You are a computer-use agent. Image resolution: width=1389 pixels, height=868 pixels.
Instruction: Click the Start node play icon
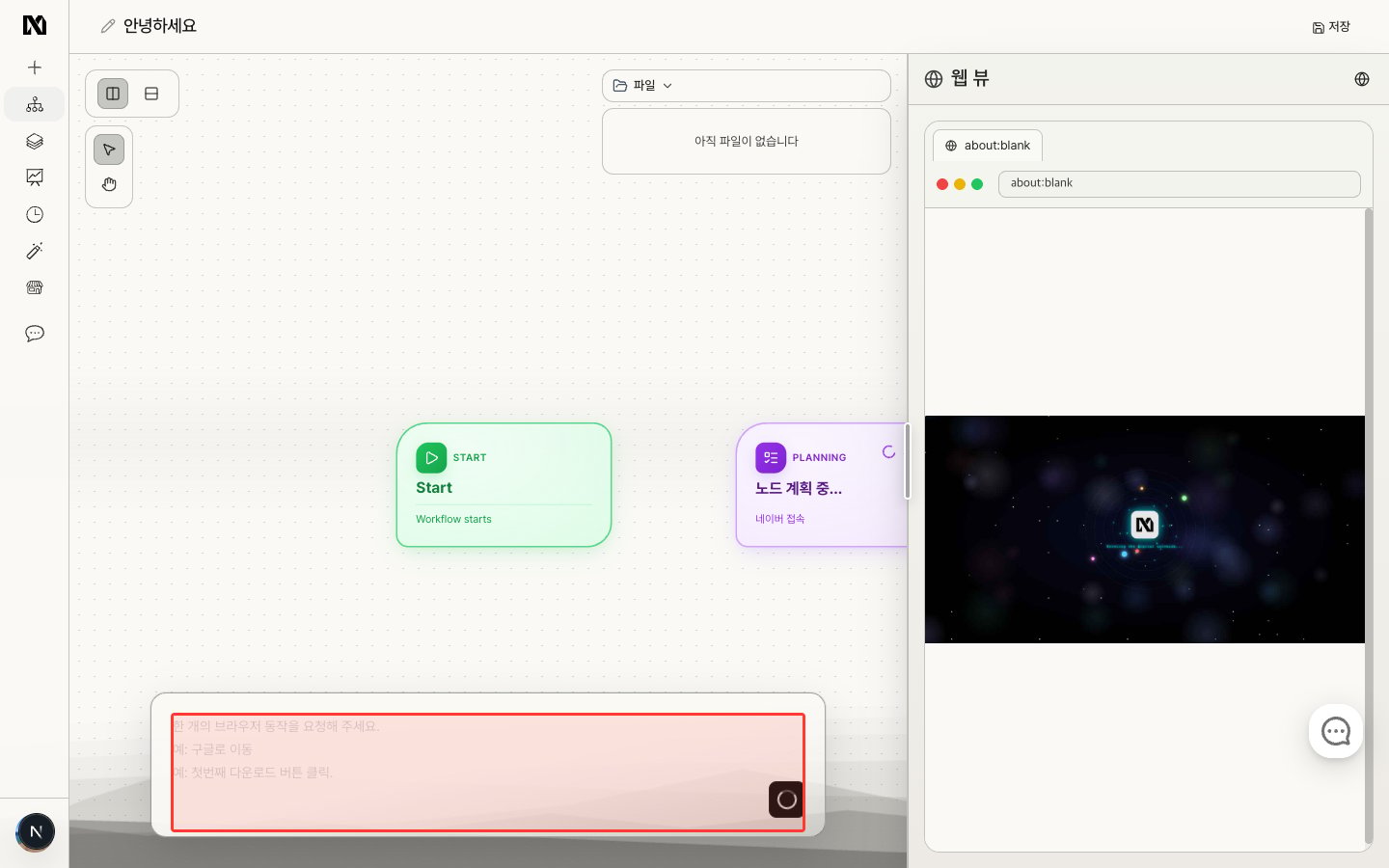(x=431, y=458)
